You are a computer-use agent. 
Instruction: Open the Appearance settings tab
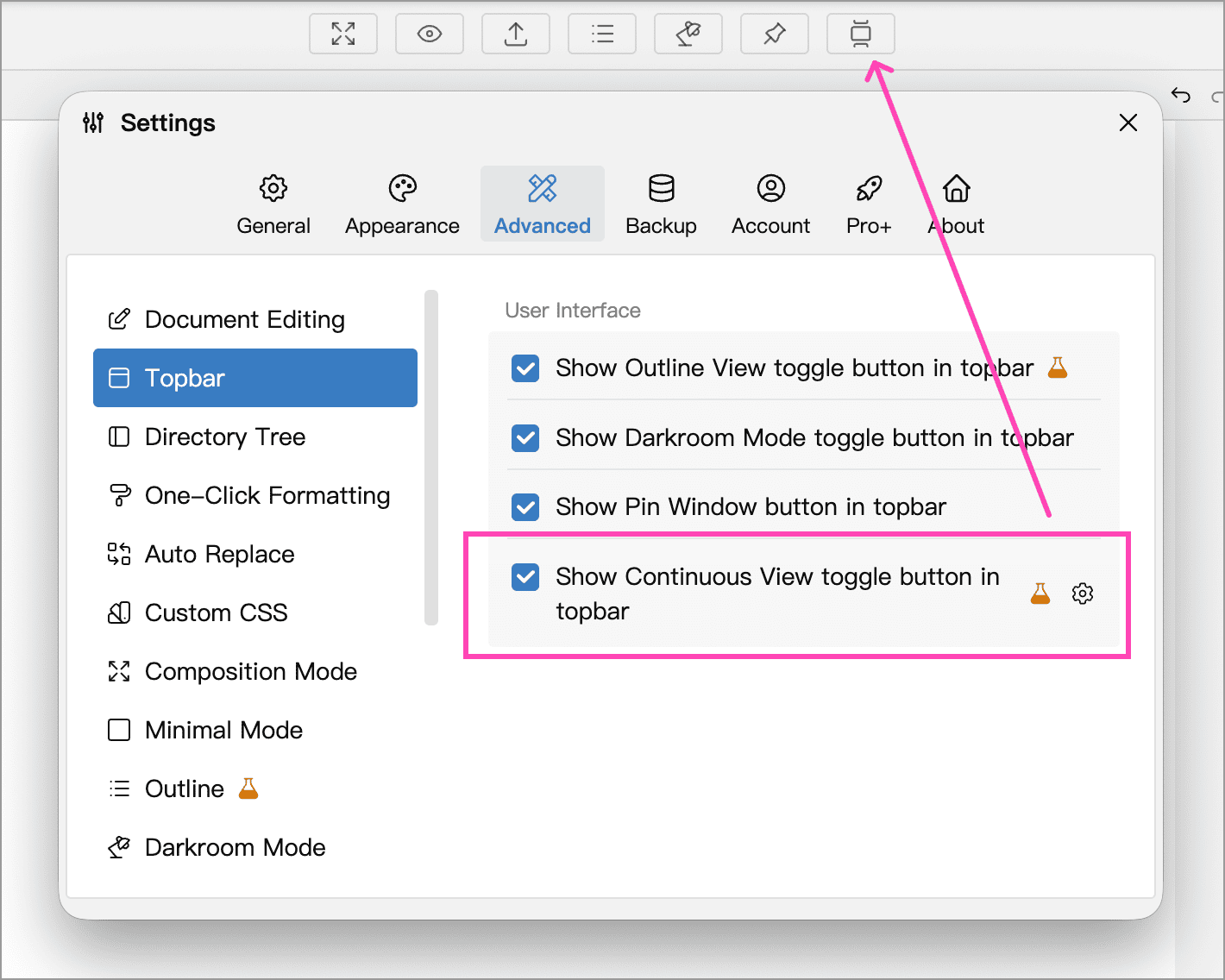[402, 204]
